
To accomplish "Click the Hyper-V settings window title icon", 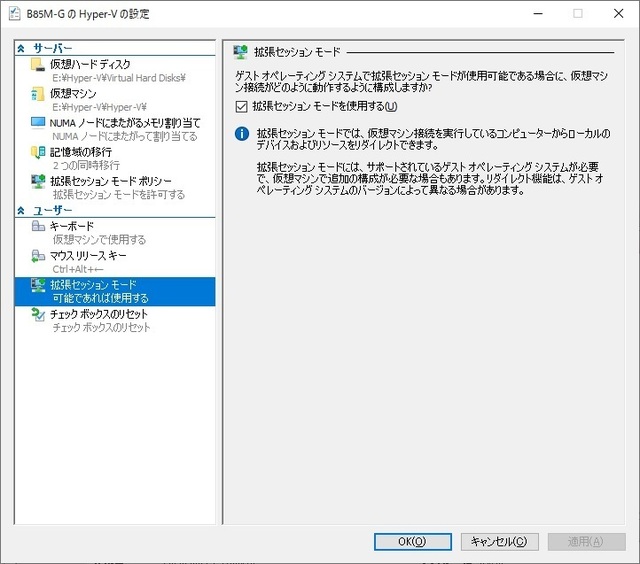I will pos(14,14).
